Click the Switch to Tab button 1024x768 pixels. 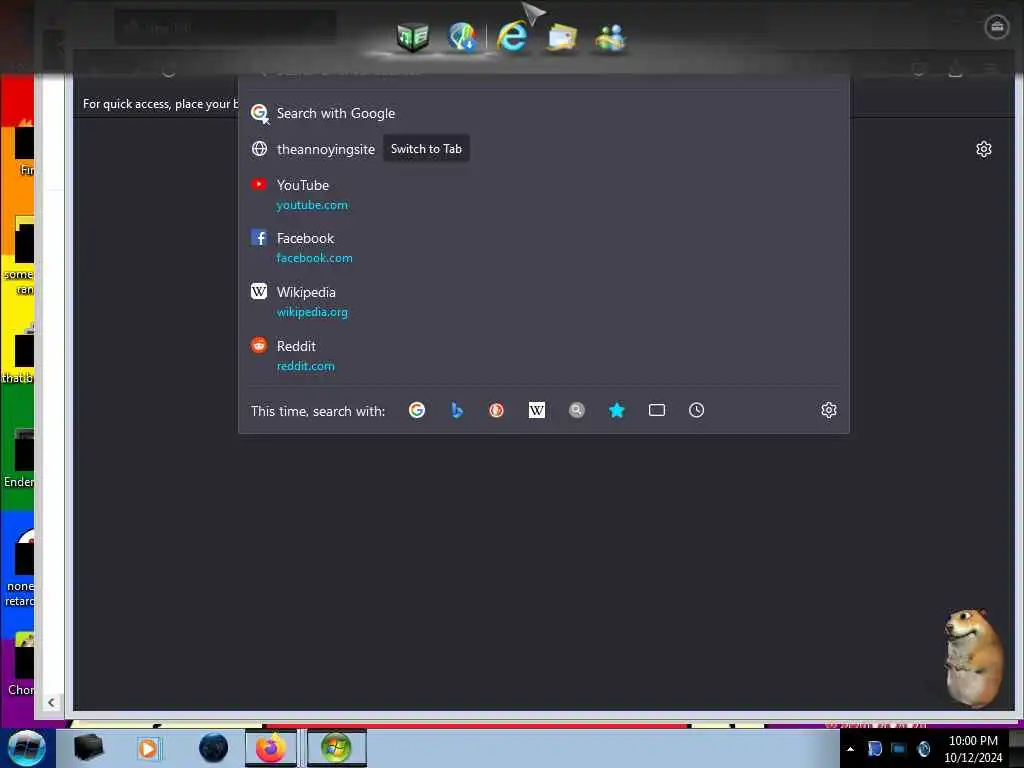[x=426, y=149]
